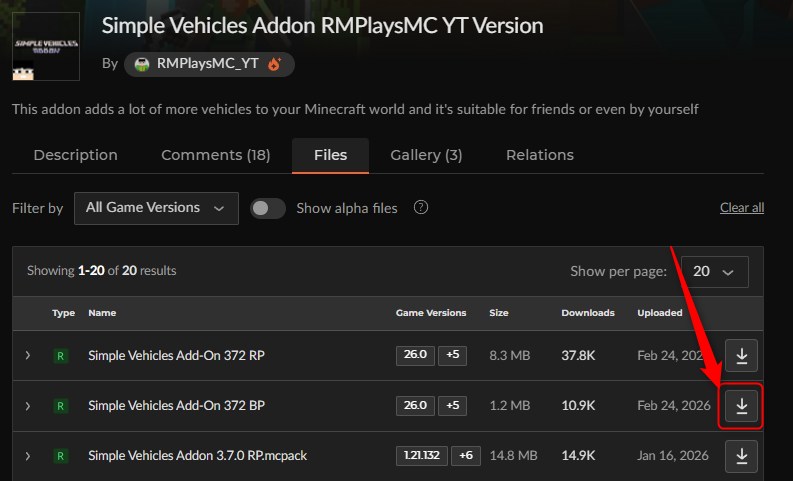Open the Gallery (3) tab

tap(426, 155)
